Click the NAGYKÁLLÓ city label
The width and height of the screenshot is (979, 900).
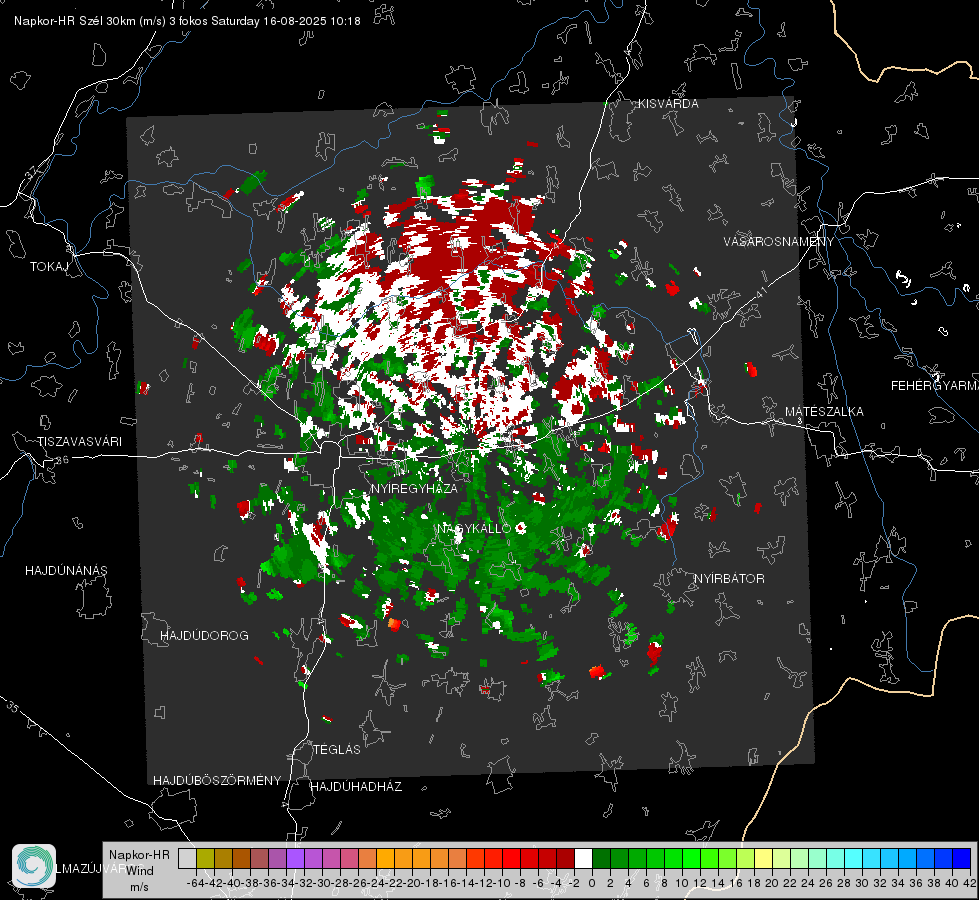pos(474,528)
